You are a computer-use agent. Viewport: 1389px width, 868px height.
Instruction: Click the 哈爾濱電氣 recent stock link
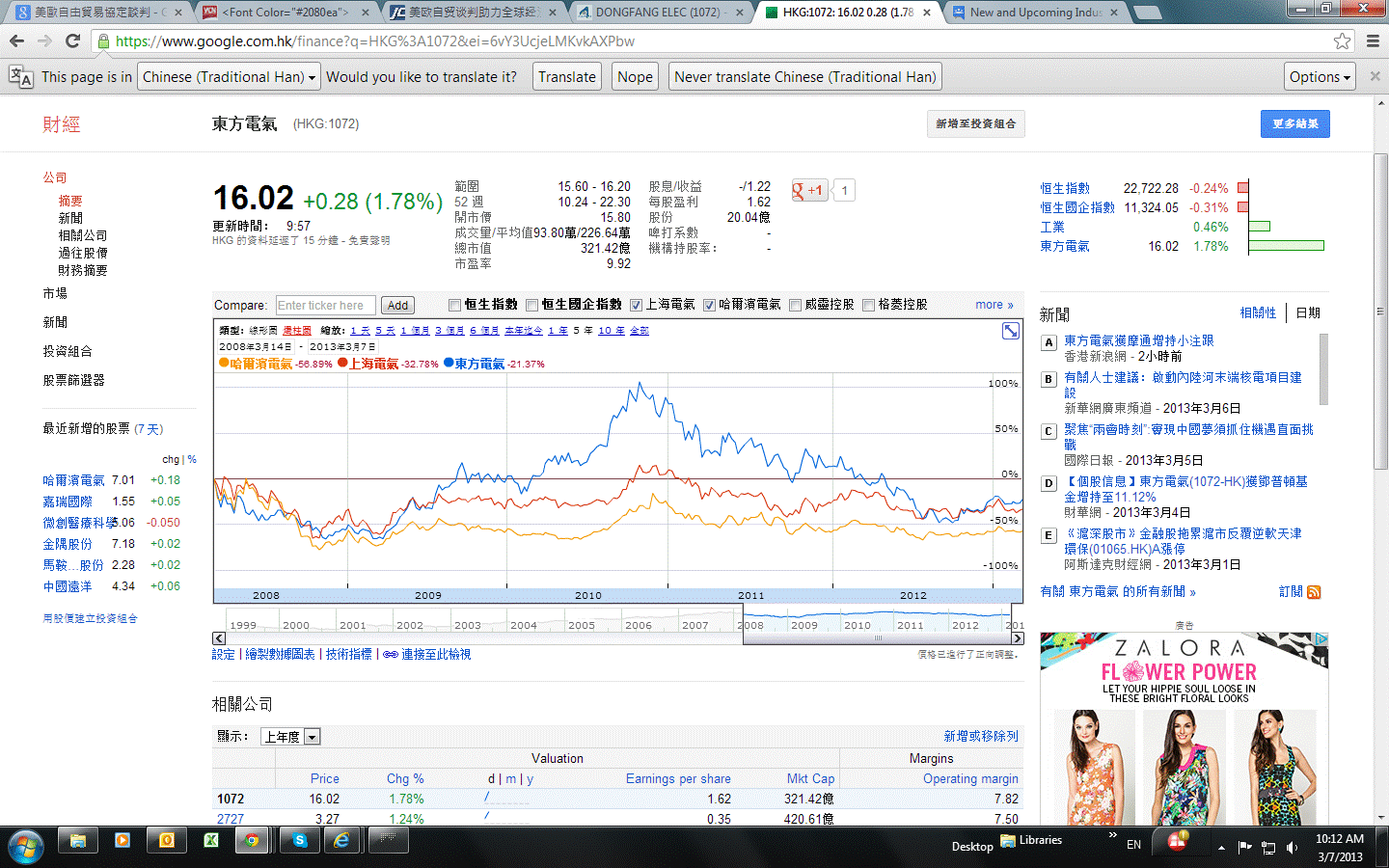(73, 480)
